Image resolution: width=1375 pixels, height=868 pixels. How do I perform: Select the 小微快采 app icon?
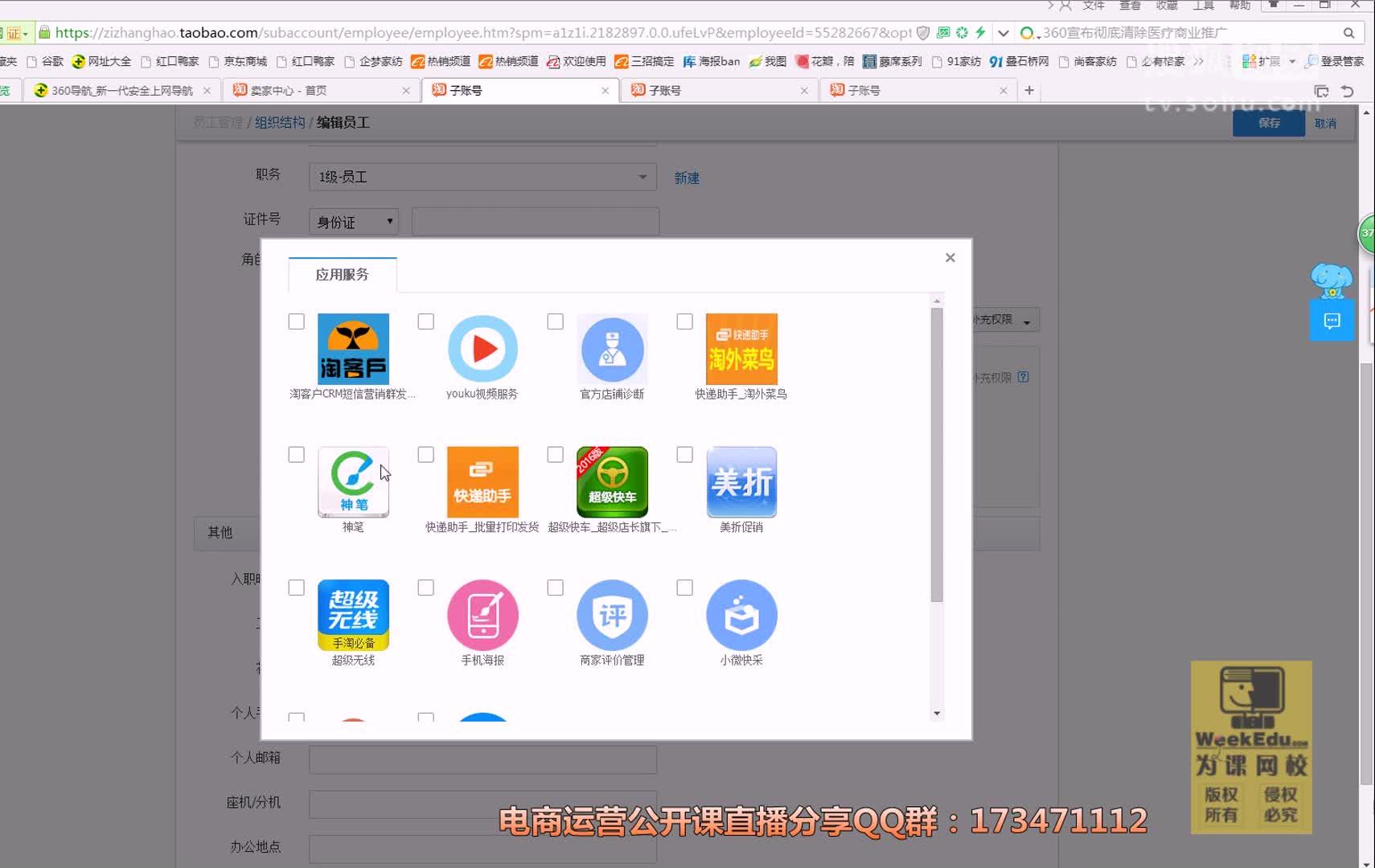point(741,615)
